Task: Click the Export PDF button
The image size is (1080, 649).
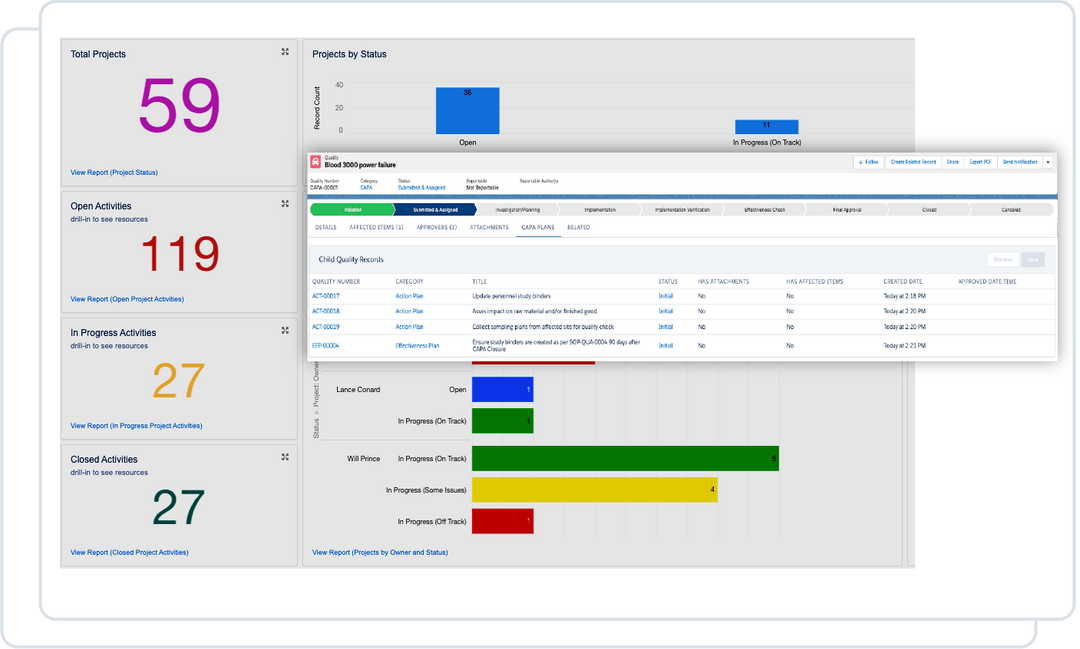Action: tap(980, 161)
